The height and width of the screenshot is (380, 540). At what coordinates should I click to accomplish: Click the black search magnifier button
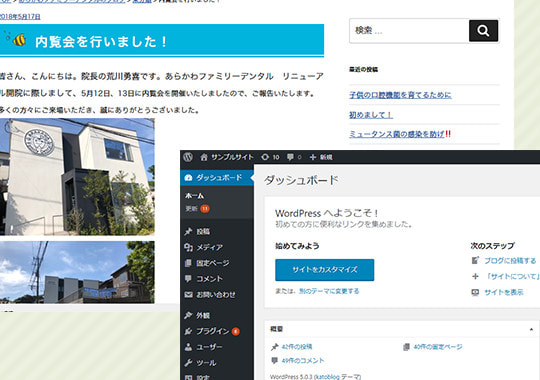click(x=483, y=31)
